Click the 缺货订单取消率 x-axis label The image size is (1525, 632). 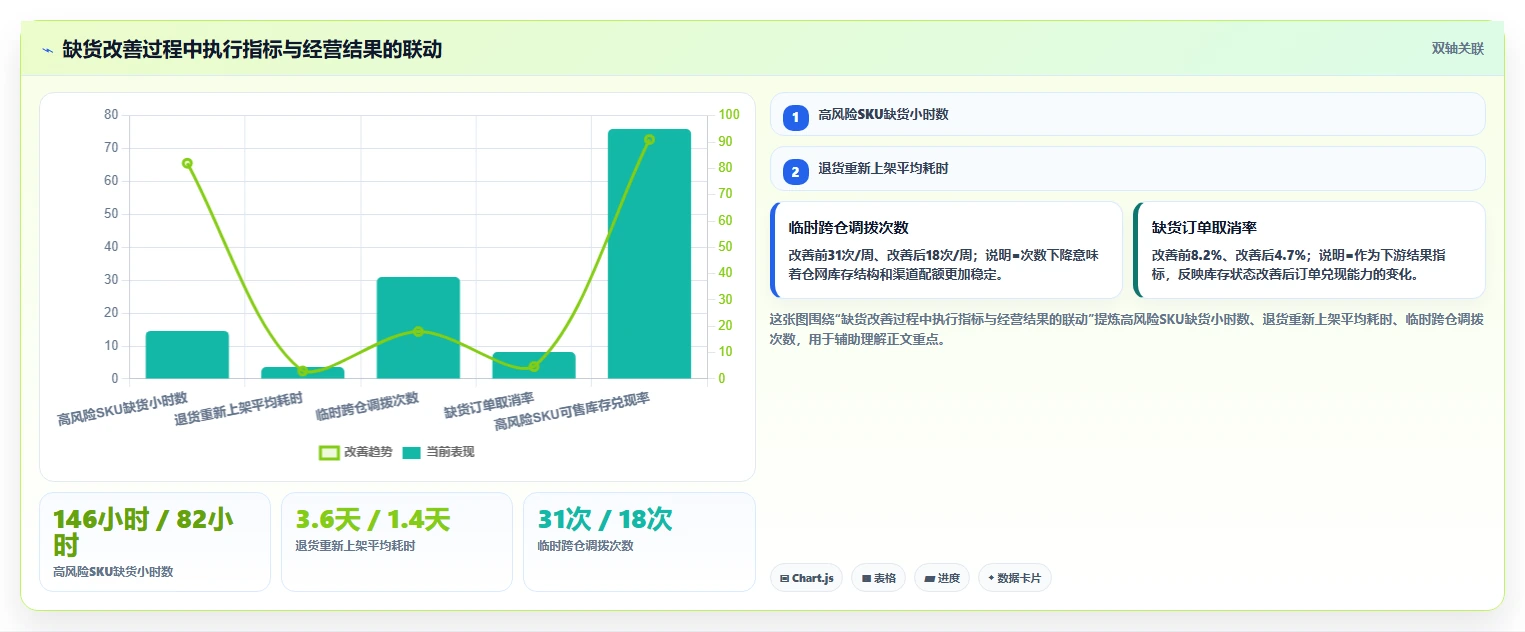click(490, 406)
